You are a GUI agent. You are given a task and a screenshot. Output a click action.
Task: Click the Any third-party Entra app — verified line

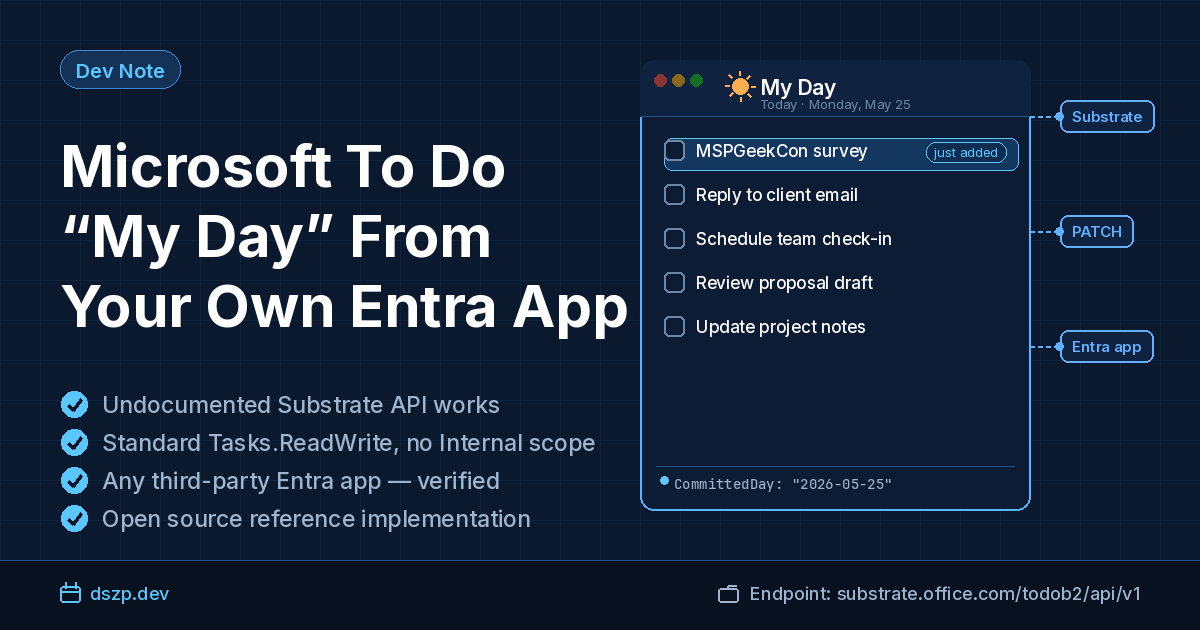[301, 481]
